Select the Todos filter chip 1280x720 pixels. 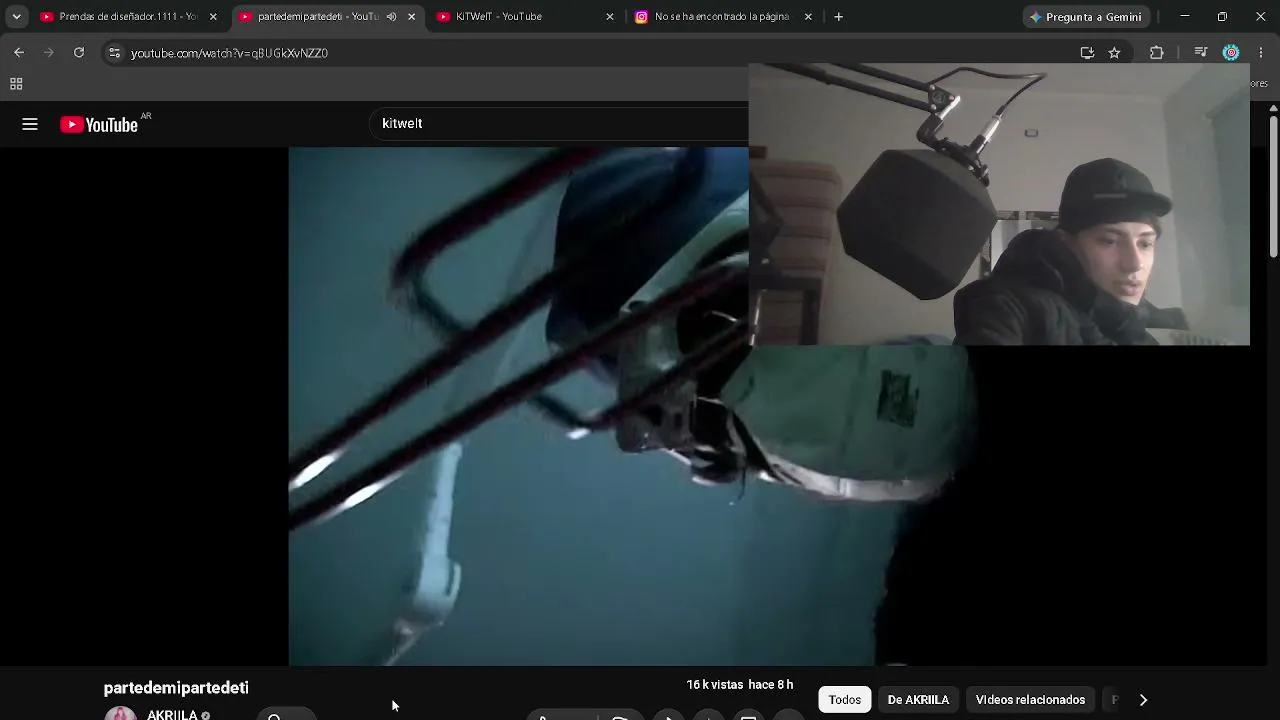pos(845,700)
